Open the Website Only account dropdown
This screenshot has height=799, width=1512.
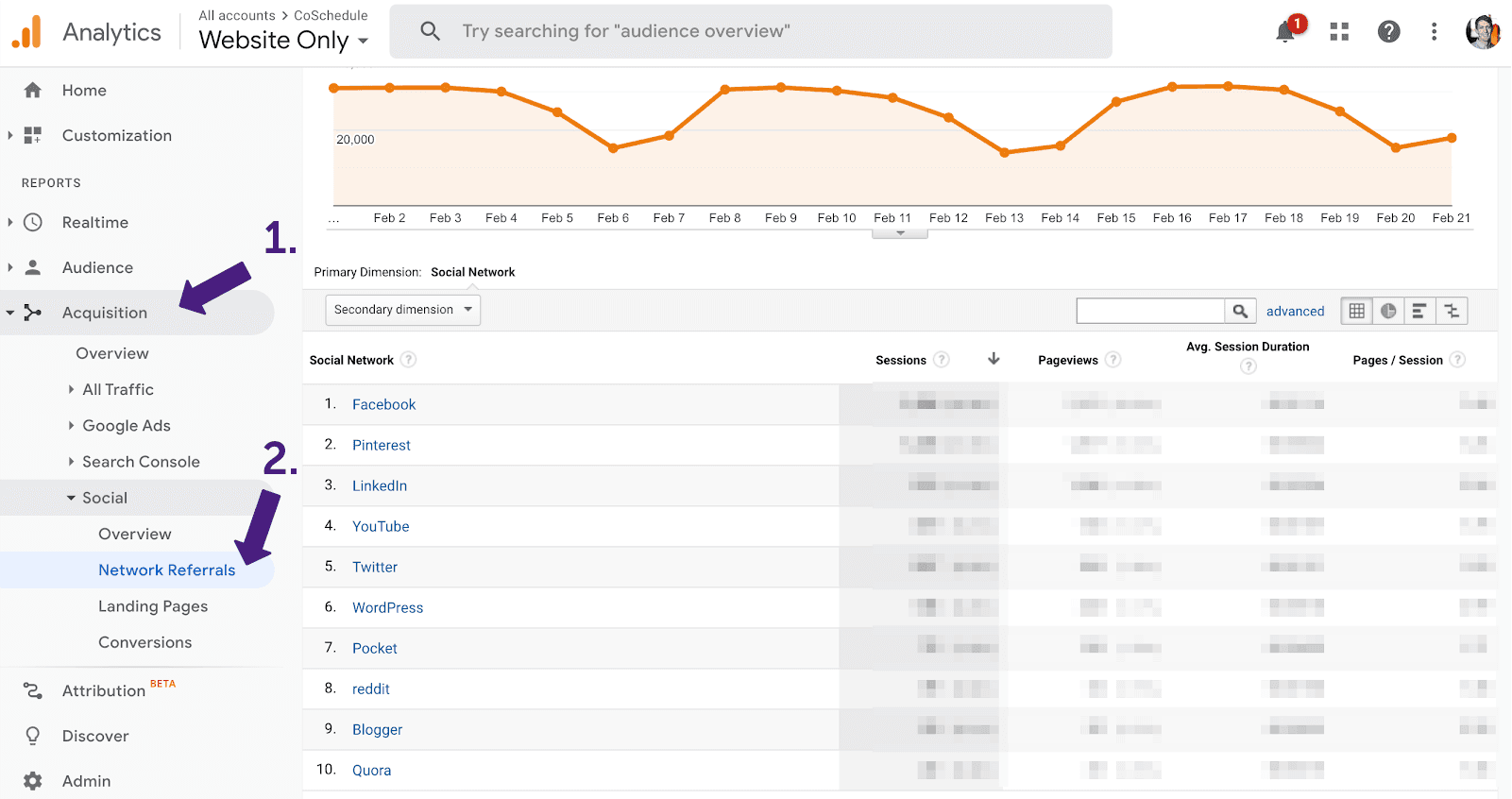tap(283, 41)
